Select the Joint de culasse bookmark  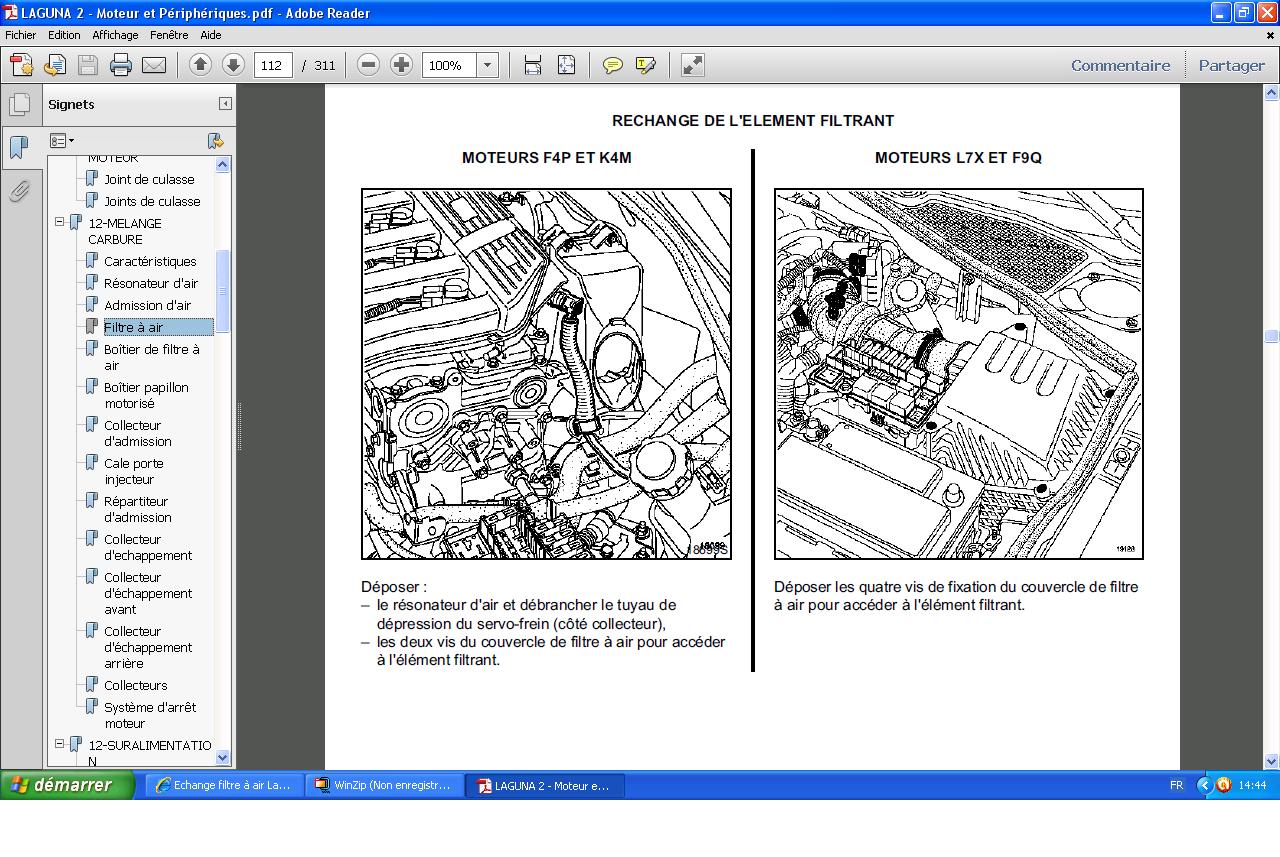(x=149, y=179)
